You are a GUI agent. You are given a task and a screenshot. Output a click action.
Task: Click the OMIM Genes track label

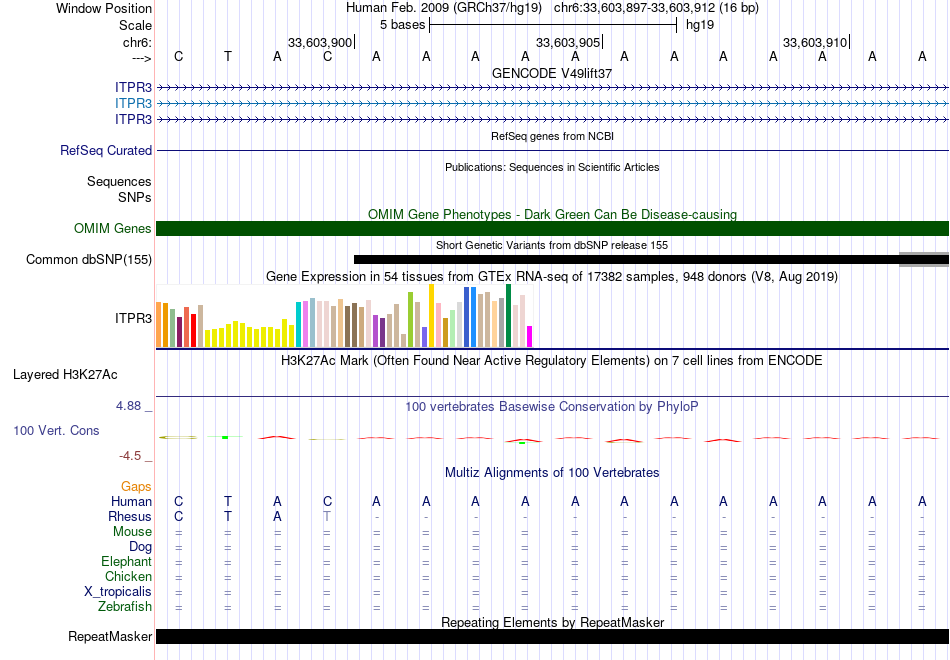[112, 229]
